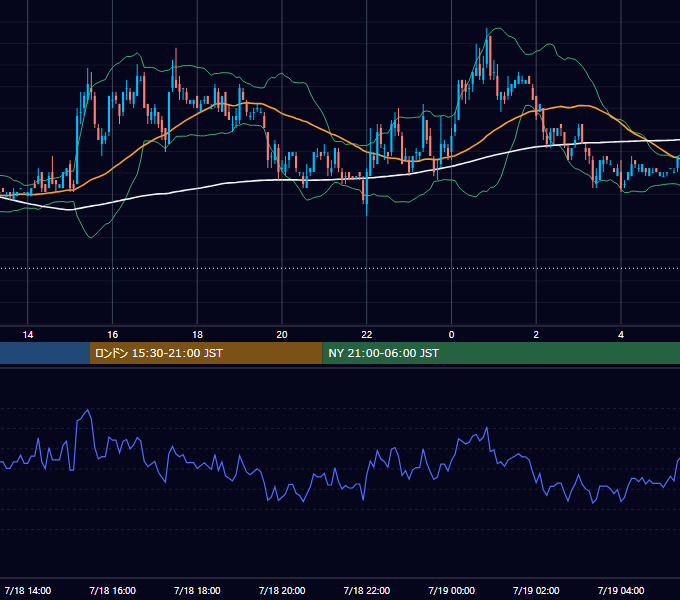
Task: Click the 7/19 00:00 date label
Action: pos(451,590)
